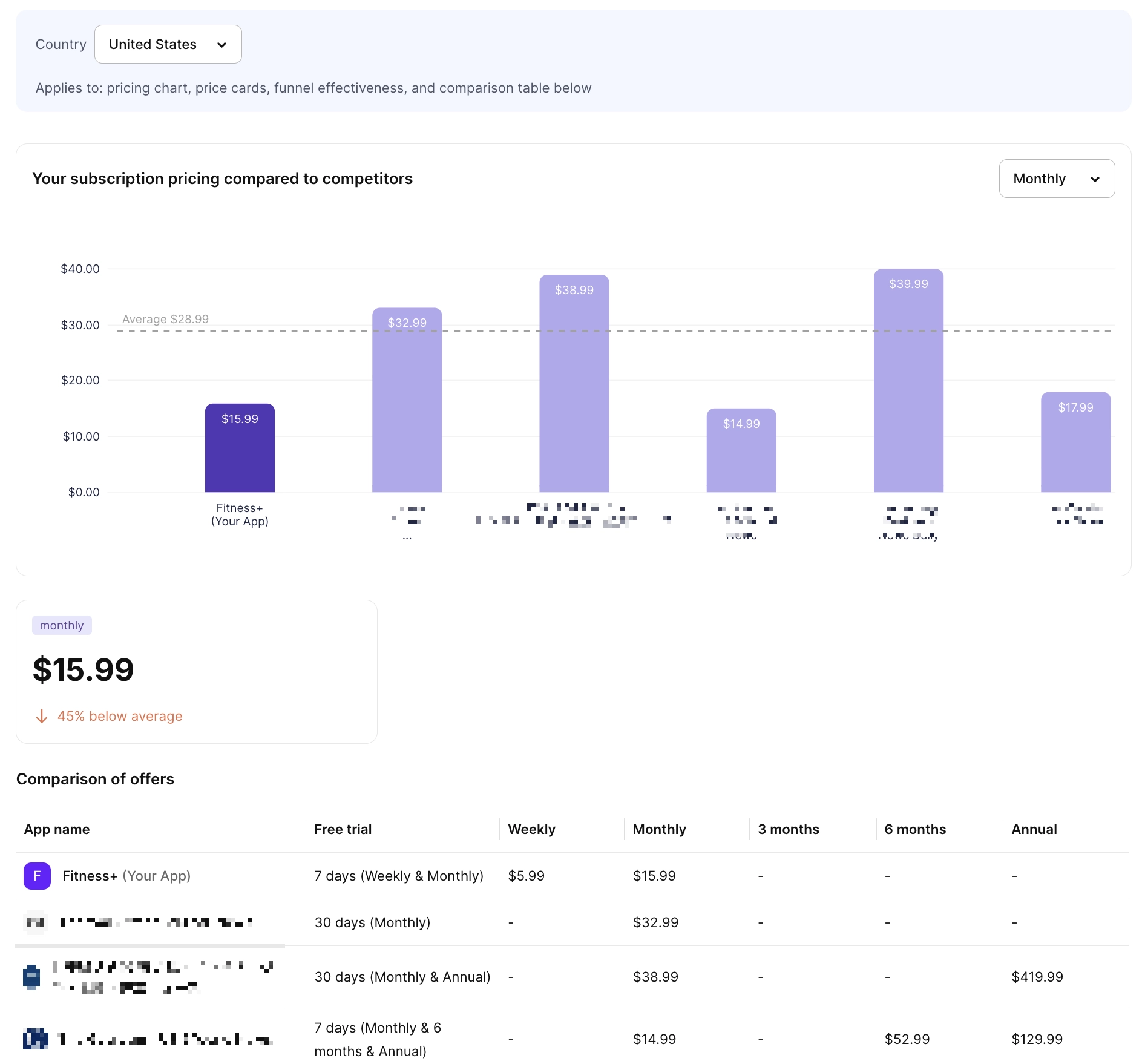This screenshot has width=1145, height=1064.
Task: Click the app icon in the second table row
Action: (37, 922)
